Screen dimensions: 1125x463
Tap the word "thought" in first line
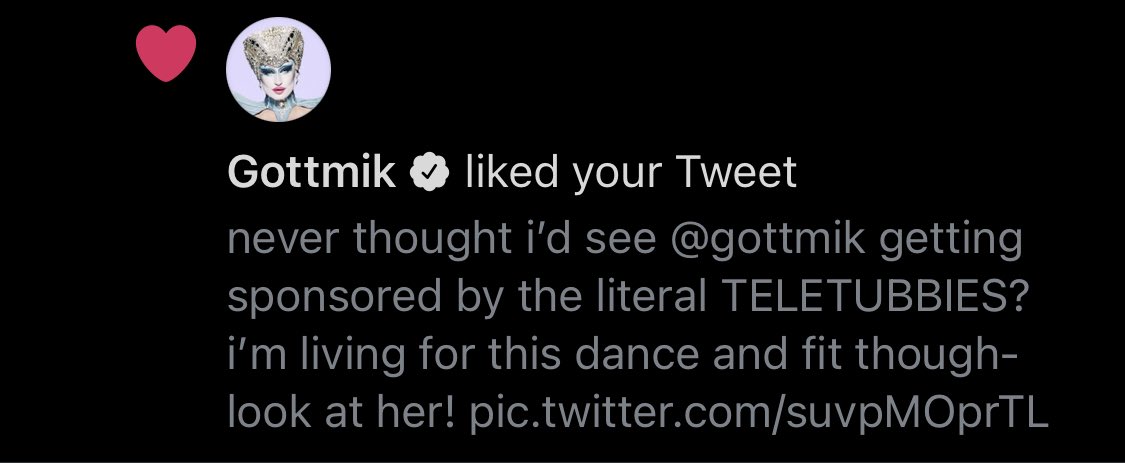click(431, 241)
